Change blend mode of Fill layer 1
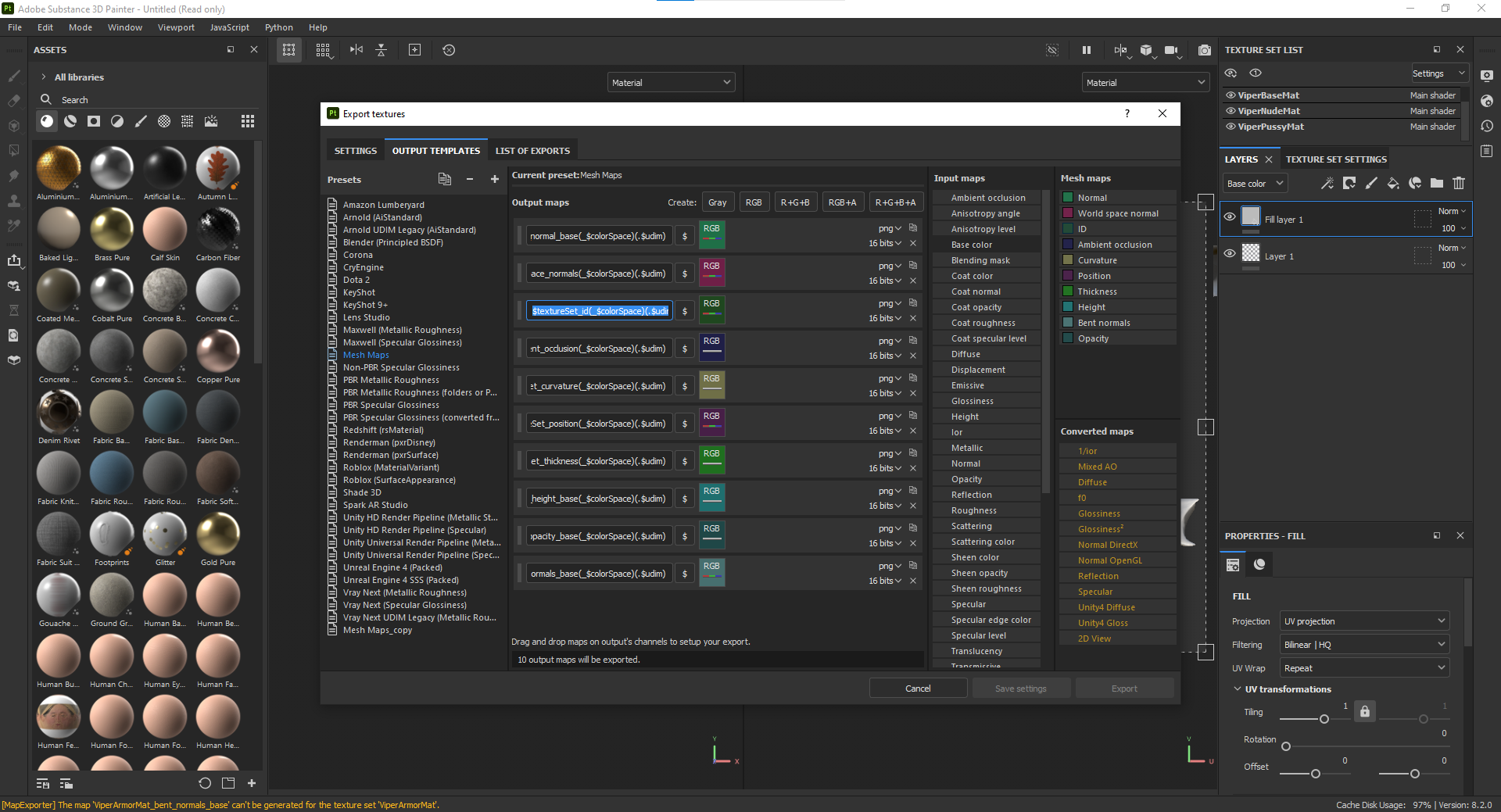The image size is (1501, 812). click(x=1451, y=210)
